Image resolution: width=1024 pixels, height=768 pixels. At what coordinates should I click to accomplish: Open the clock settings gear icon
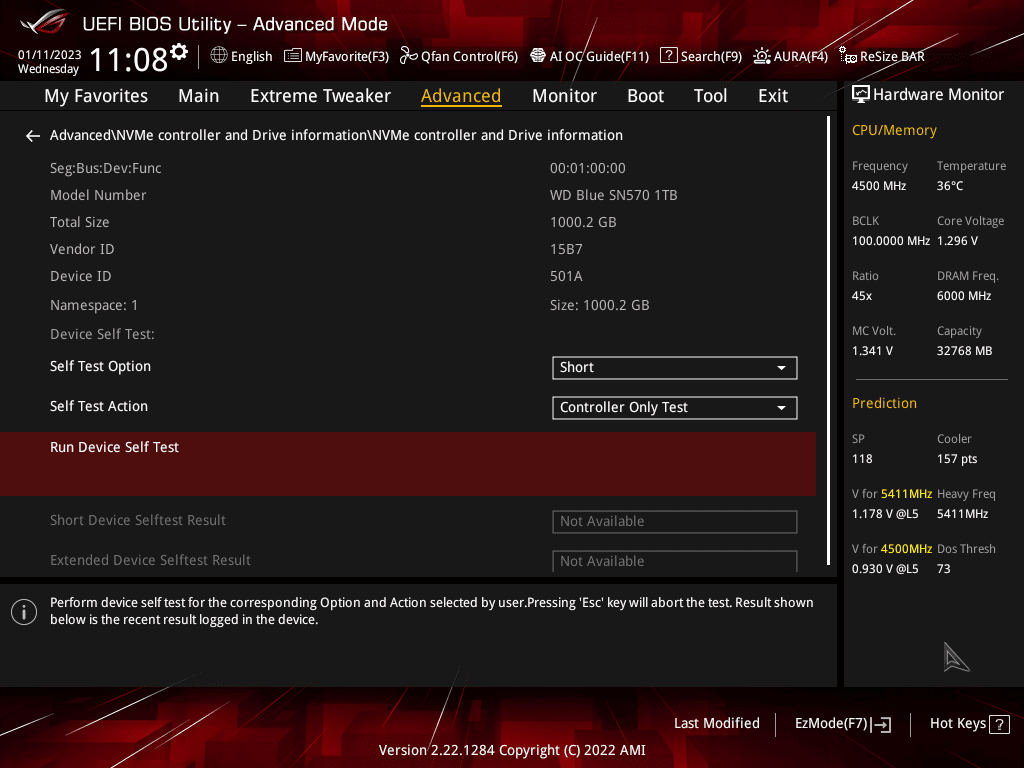[179, 51]
